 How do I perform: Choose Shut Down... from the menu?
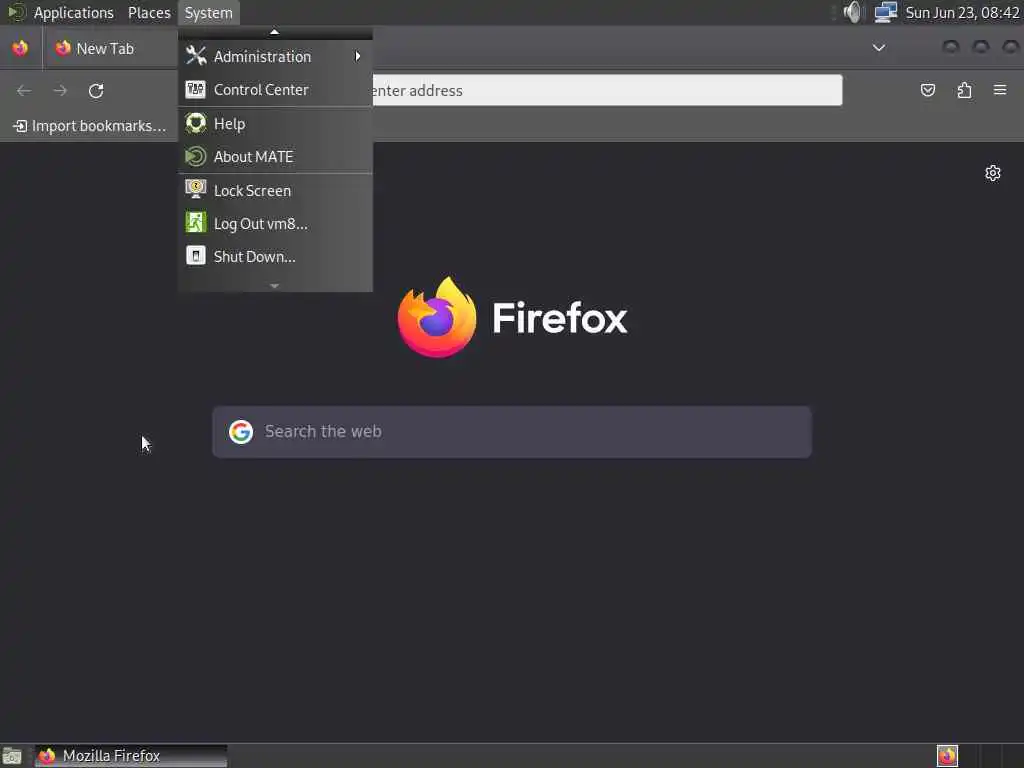coord(275,257)
